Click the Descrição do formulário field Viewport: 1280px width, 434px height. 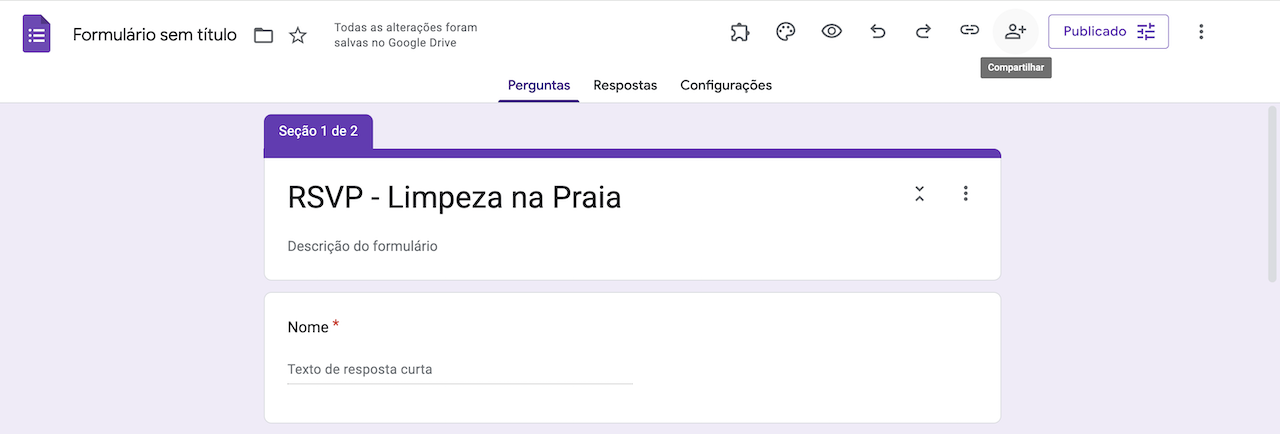362,246
